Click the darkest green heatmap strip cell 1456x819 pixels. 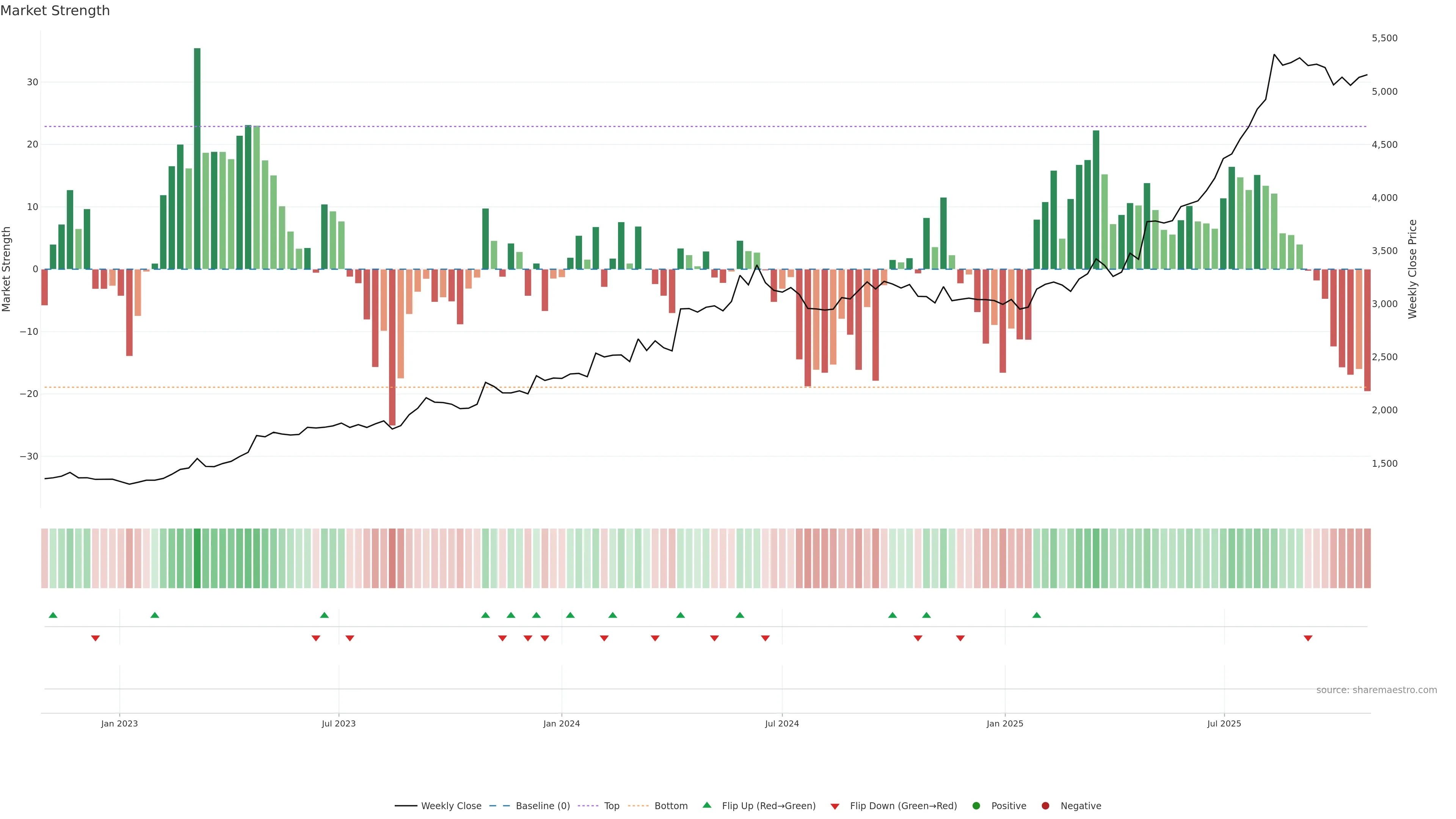pyautogui.click(x=197, y=559)
